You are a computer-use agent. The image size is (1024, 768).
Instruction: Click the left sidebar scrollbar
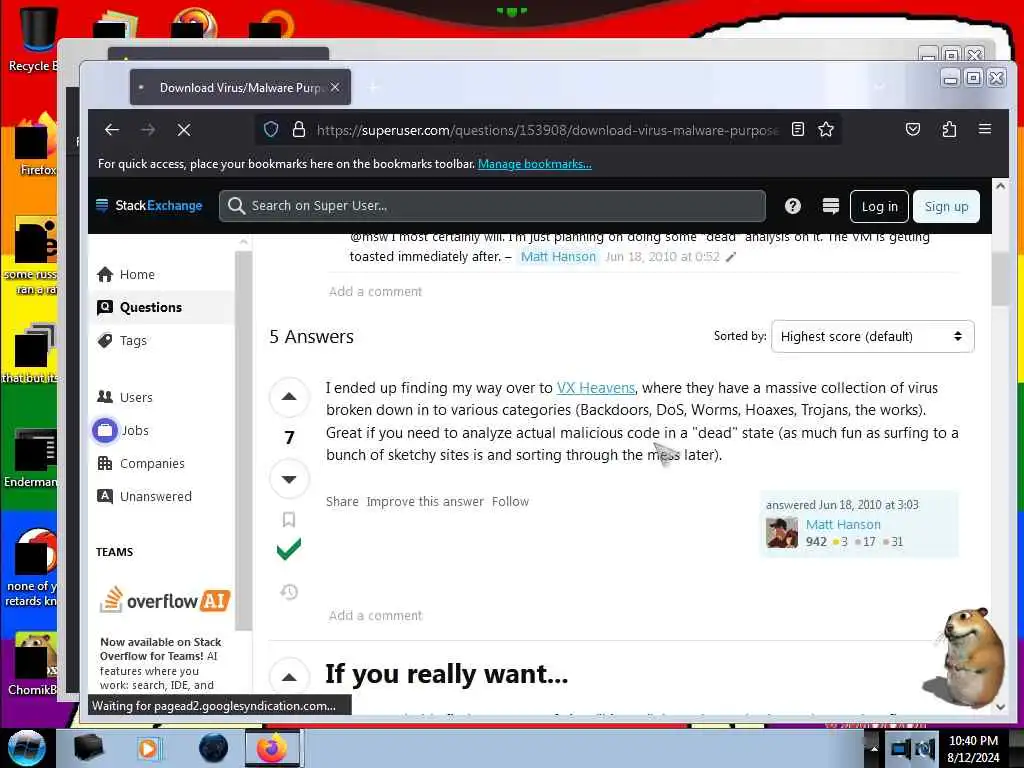(x=243, y=441)
